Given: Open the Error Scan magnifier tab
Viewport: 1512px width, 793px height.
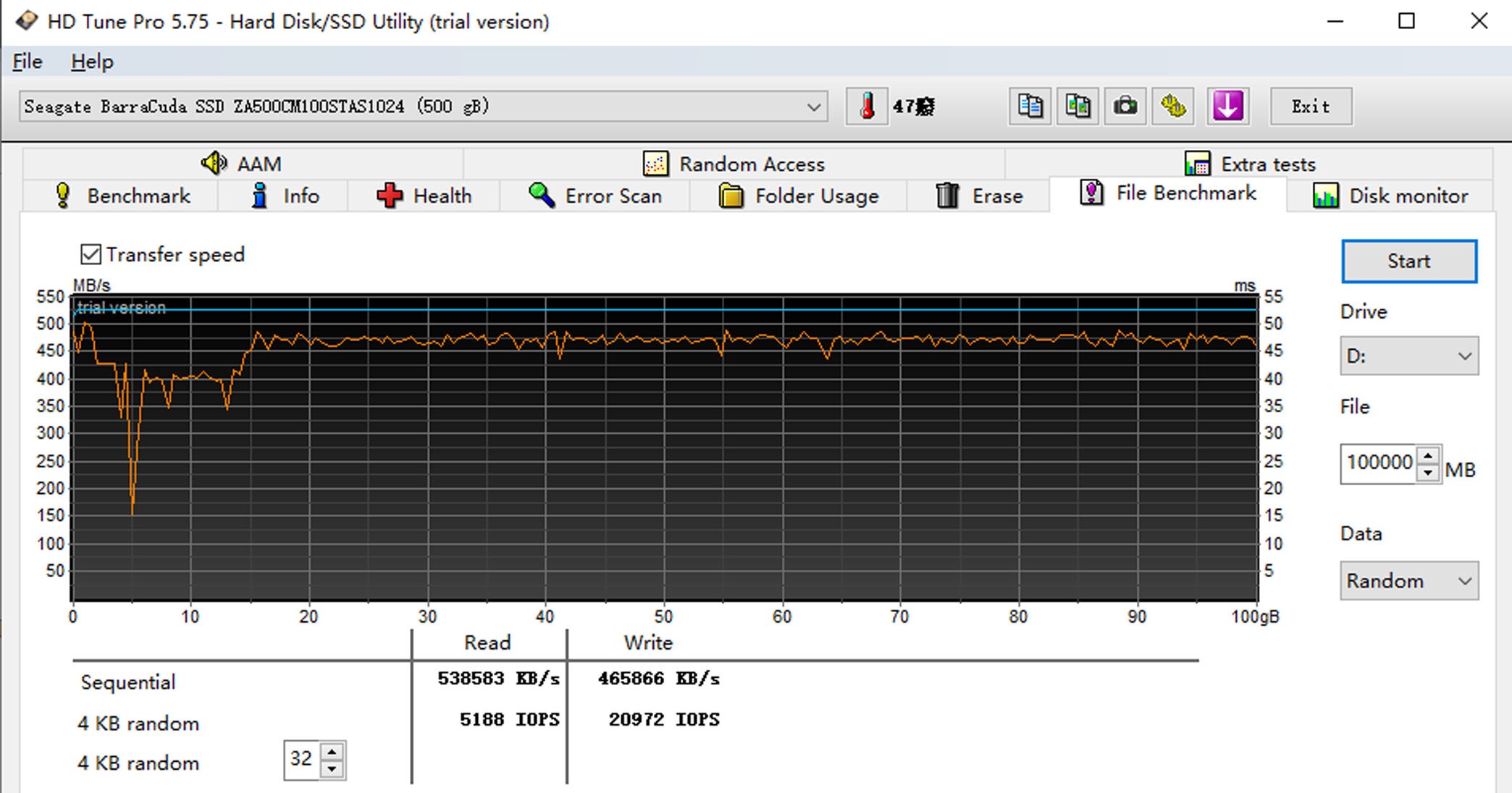Looking at the screenshot, I should [x=595, y=196].
